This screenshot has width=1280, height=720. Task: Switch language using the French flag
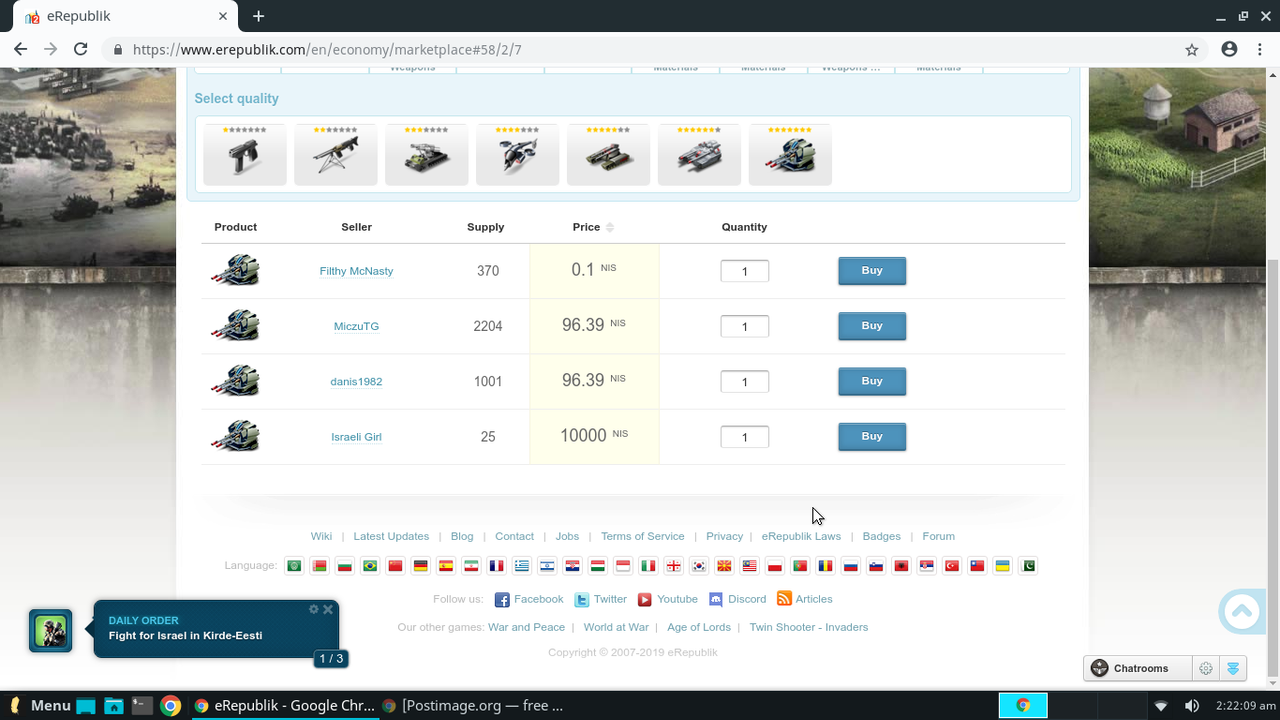click(x=497, y=566)
